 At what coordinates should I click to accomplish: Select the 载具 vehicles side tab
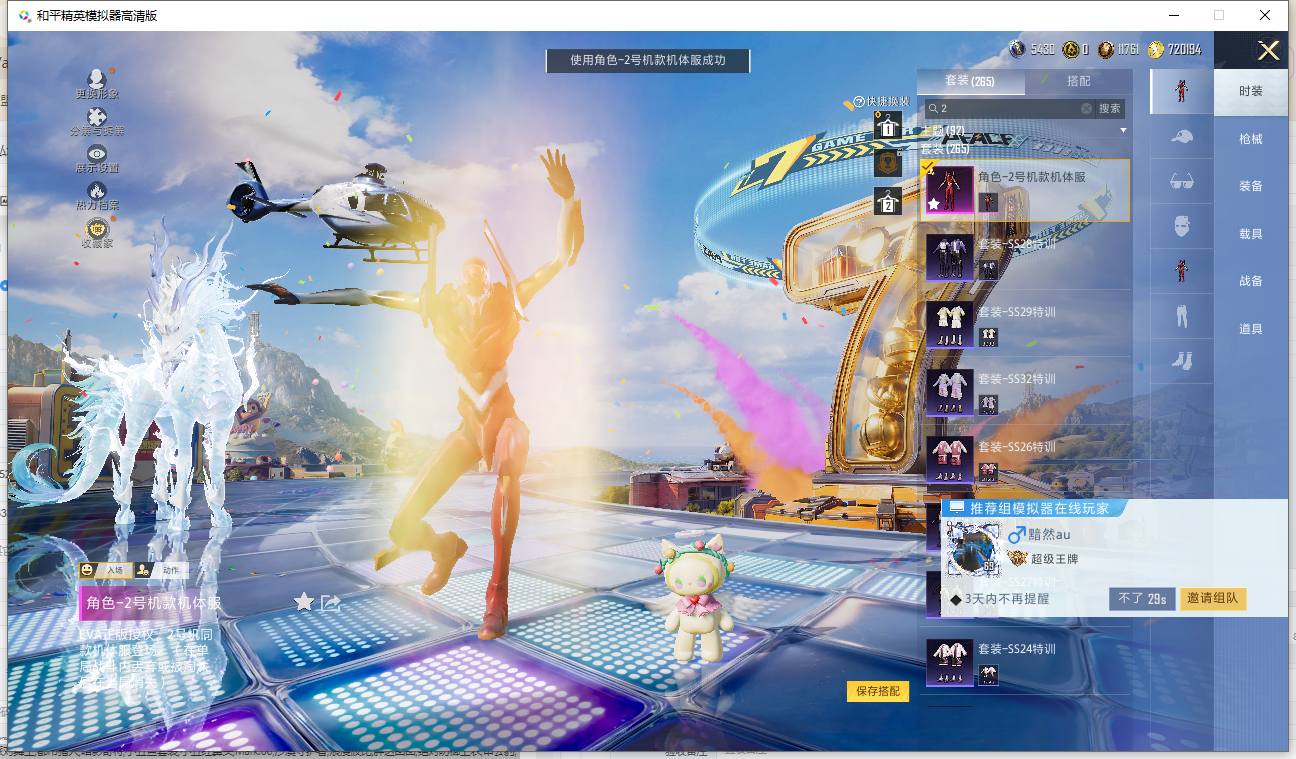click(x=1251, y=234)
